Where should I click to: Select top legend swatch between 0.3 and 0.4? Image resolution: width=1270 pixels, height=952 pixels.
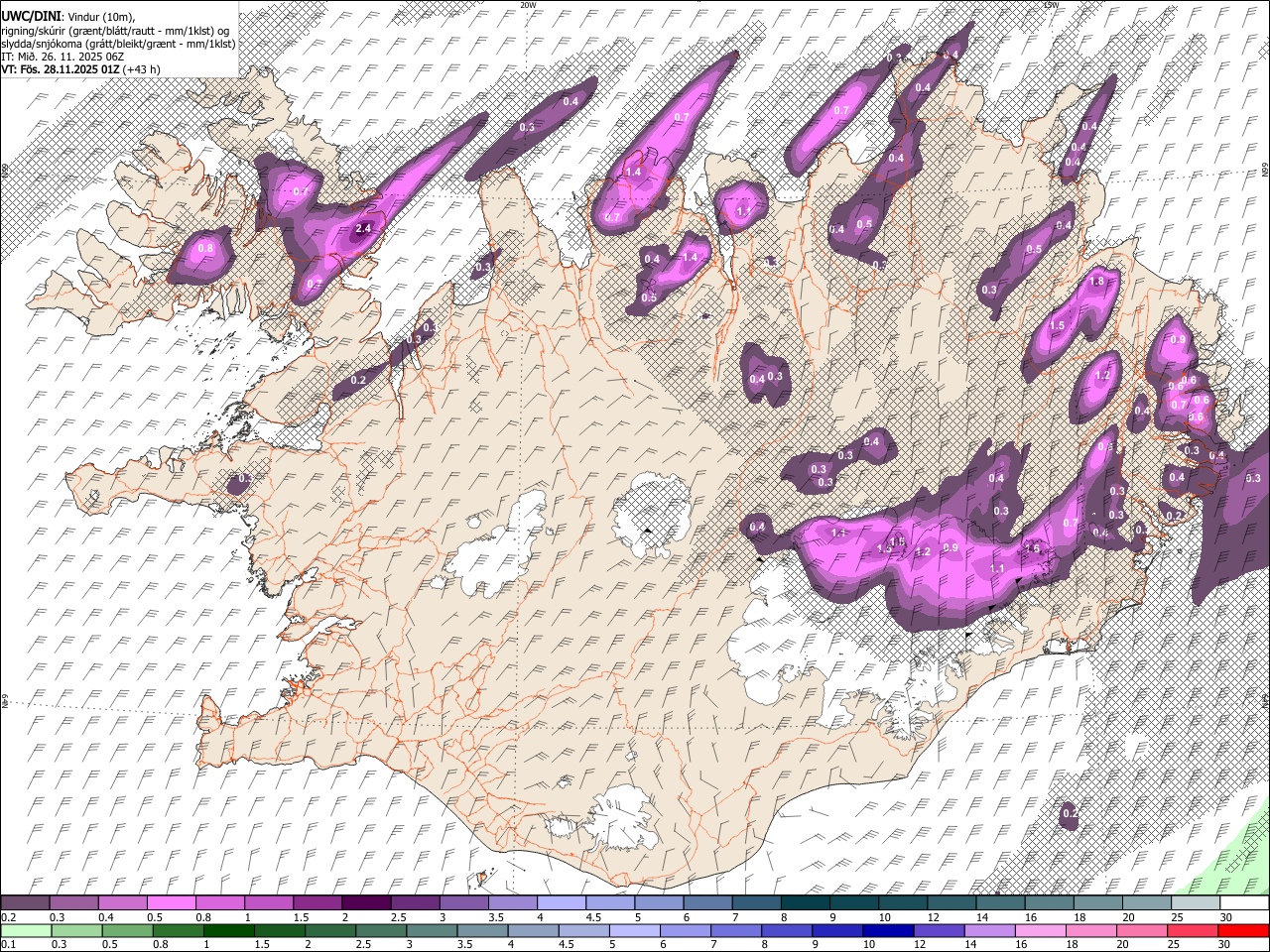point(73,903)
